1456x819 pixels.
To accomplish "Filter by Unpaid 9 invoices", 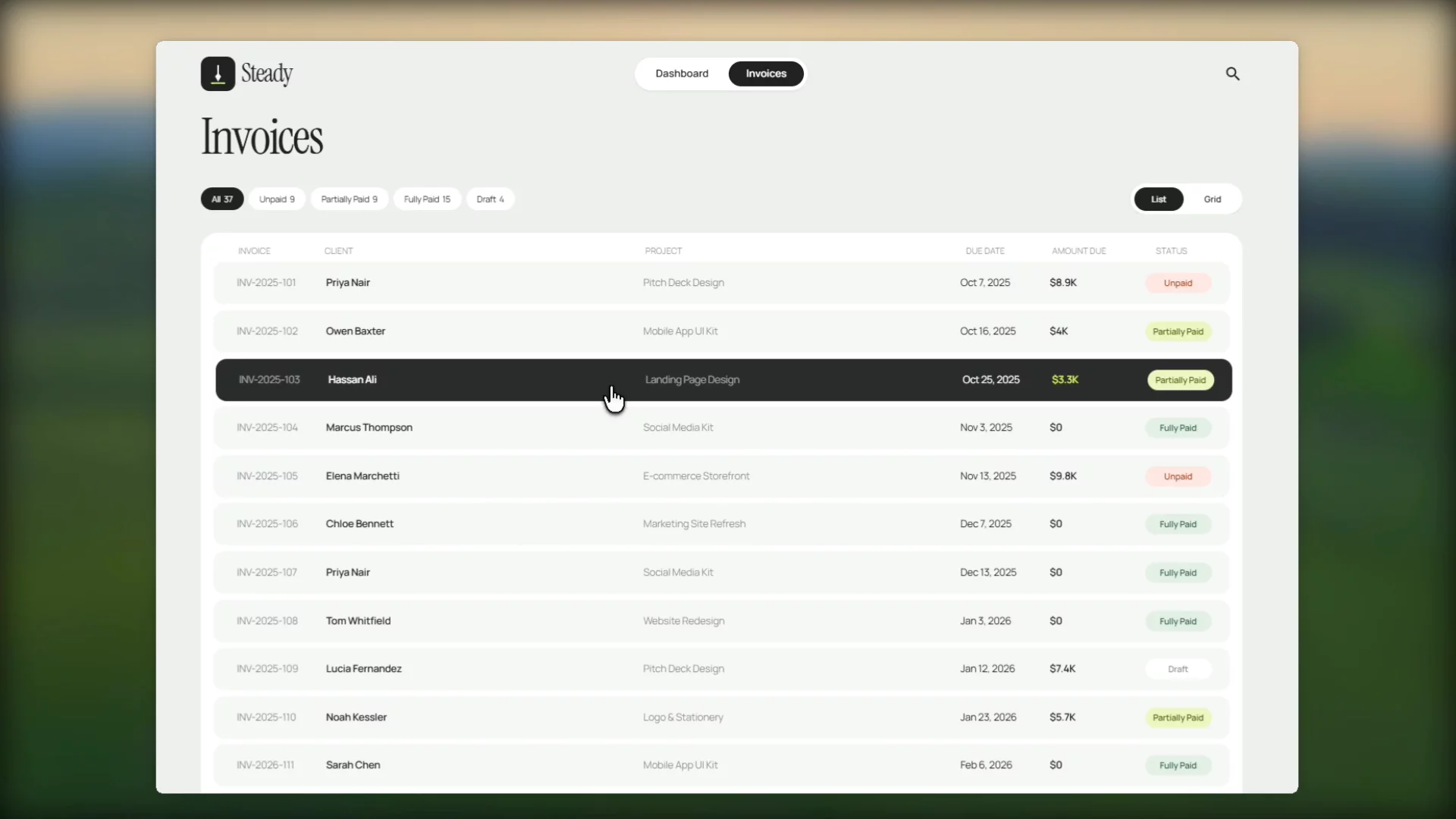I will (277, 199).
